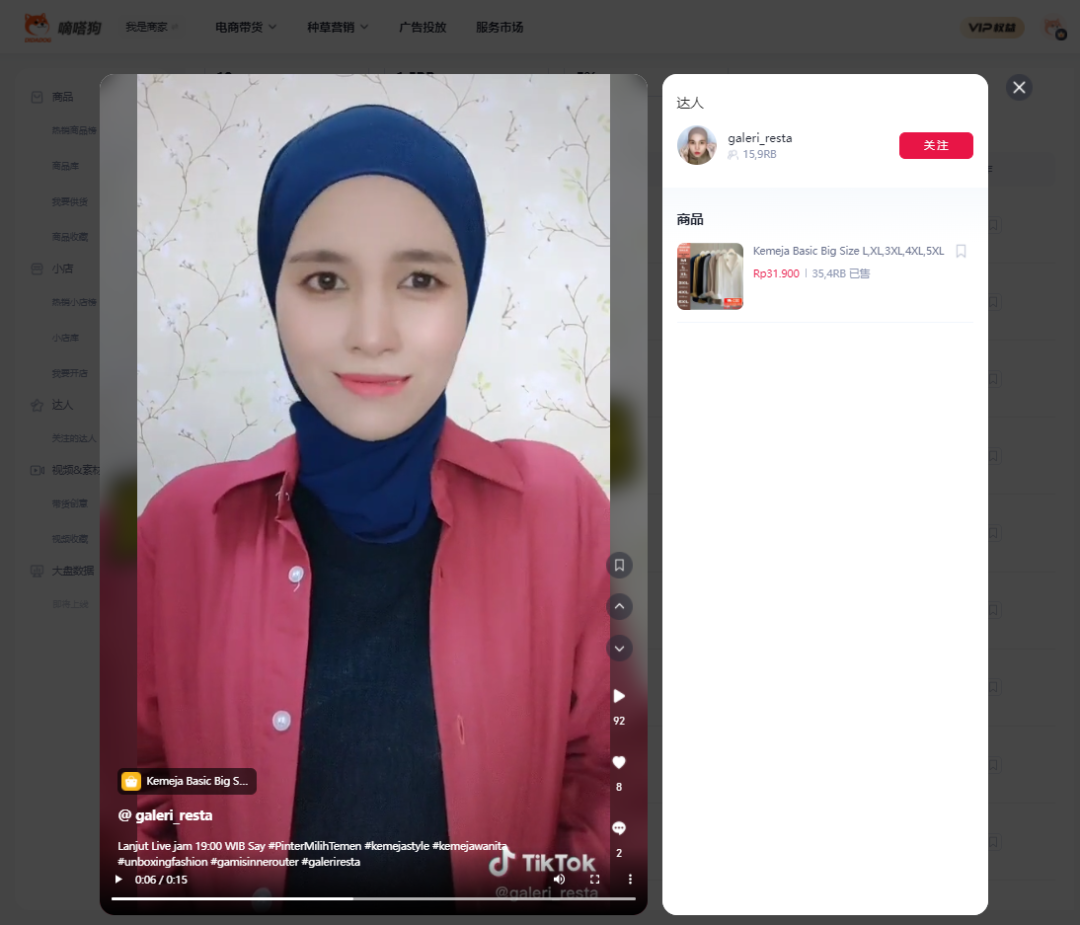The height and width of the screenshot is (925, 1080).
Task: Expand the 种草营销 dropdown menu
Action: point(337,27)
